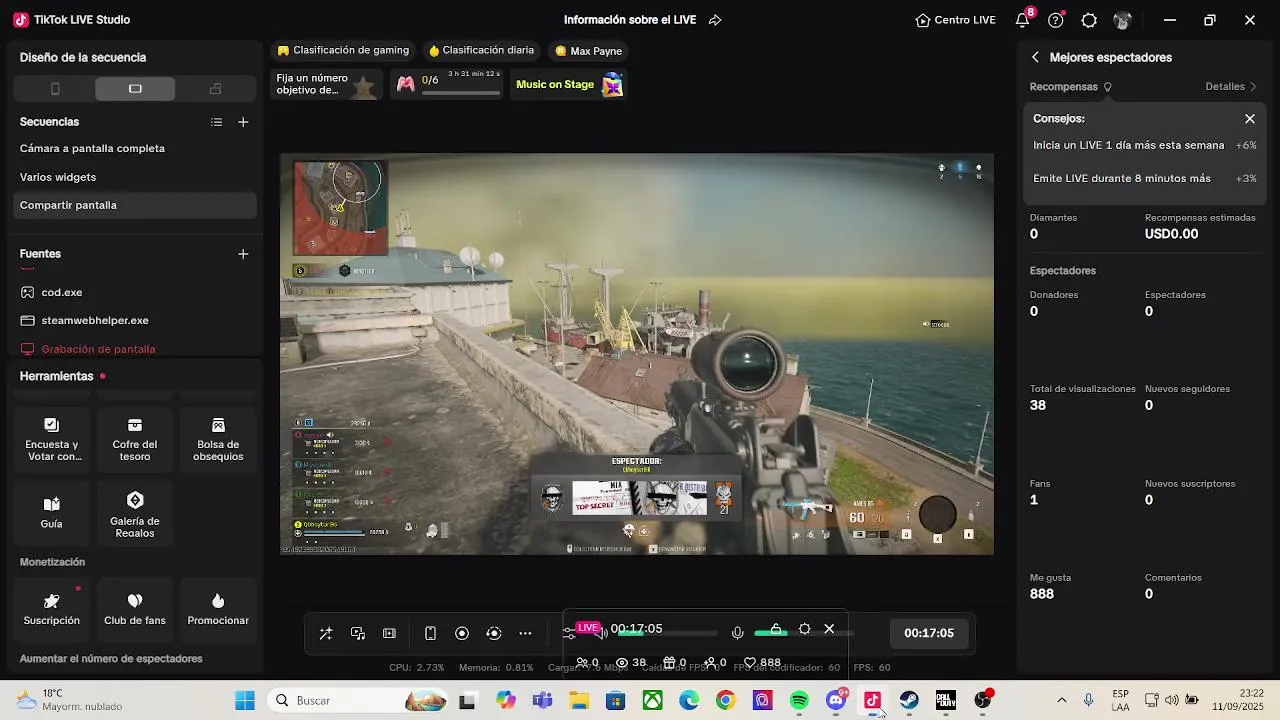This screenshot has height=720, width=1280.
Task: Open more options ellipsis in bottom toolbar
Action: coord(525,633)
